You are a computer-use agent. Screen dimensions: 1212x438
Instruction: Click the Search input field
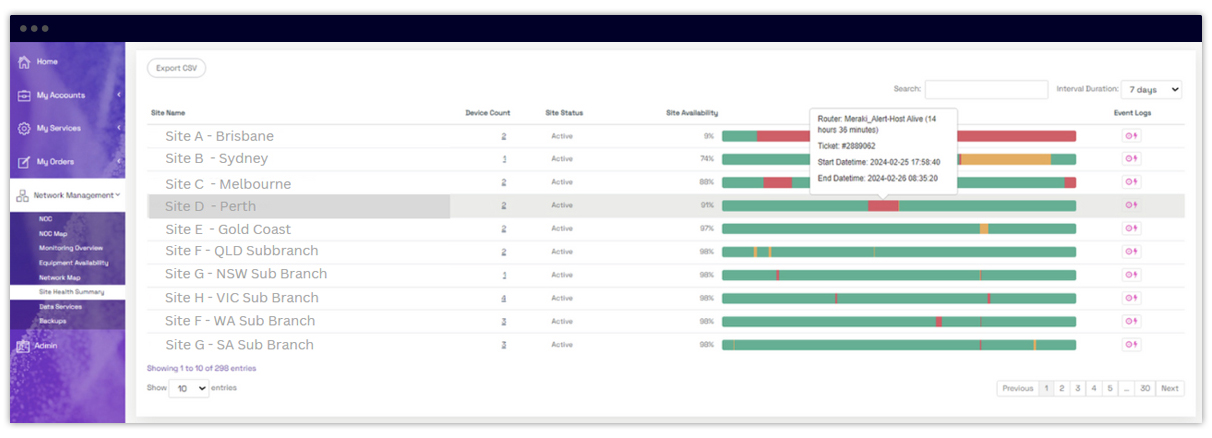(x=986, y=90)
